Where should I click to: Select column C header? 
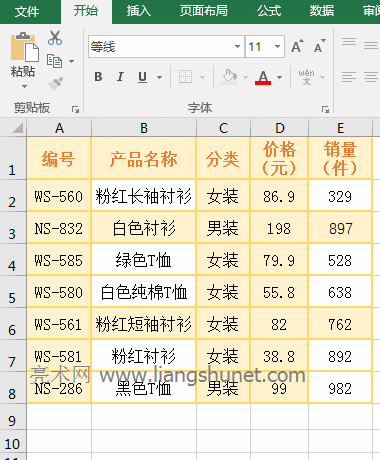tap(223, 128)
